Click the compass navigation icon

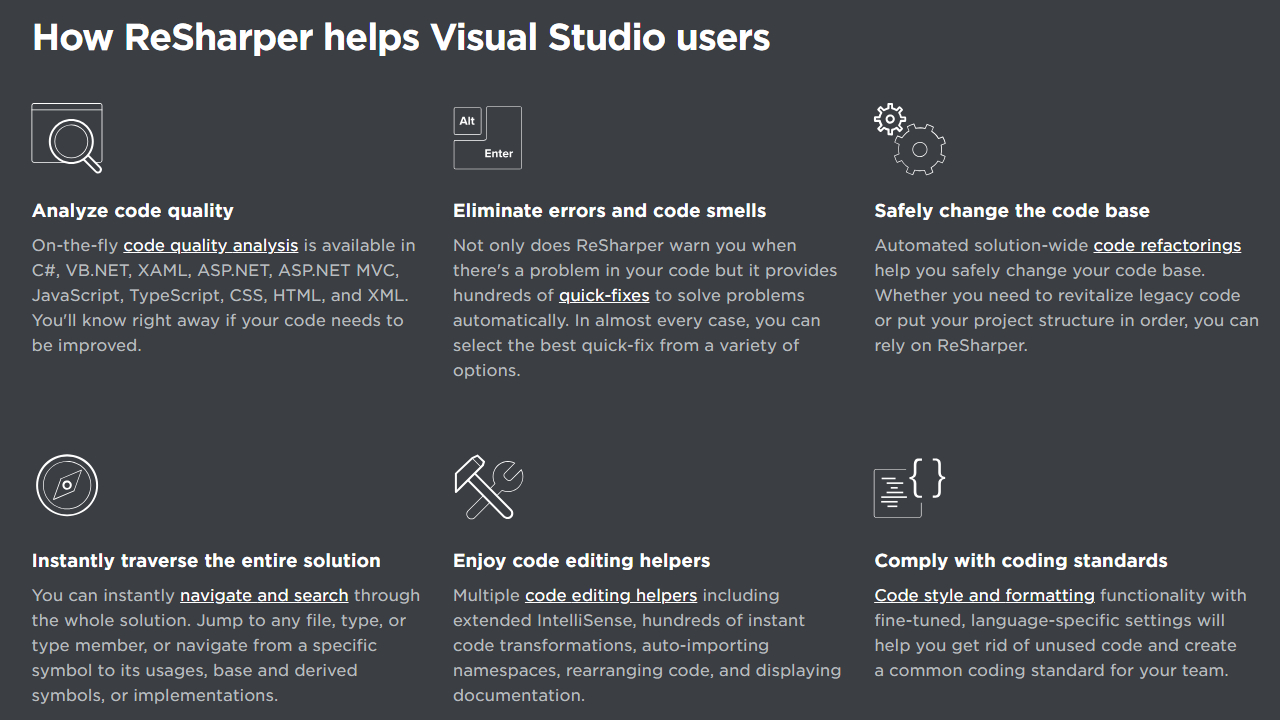click(x=67, y=486)
